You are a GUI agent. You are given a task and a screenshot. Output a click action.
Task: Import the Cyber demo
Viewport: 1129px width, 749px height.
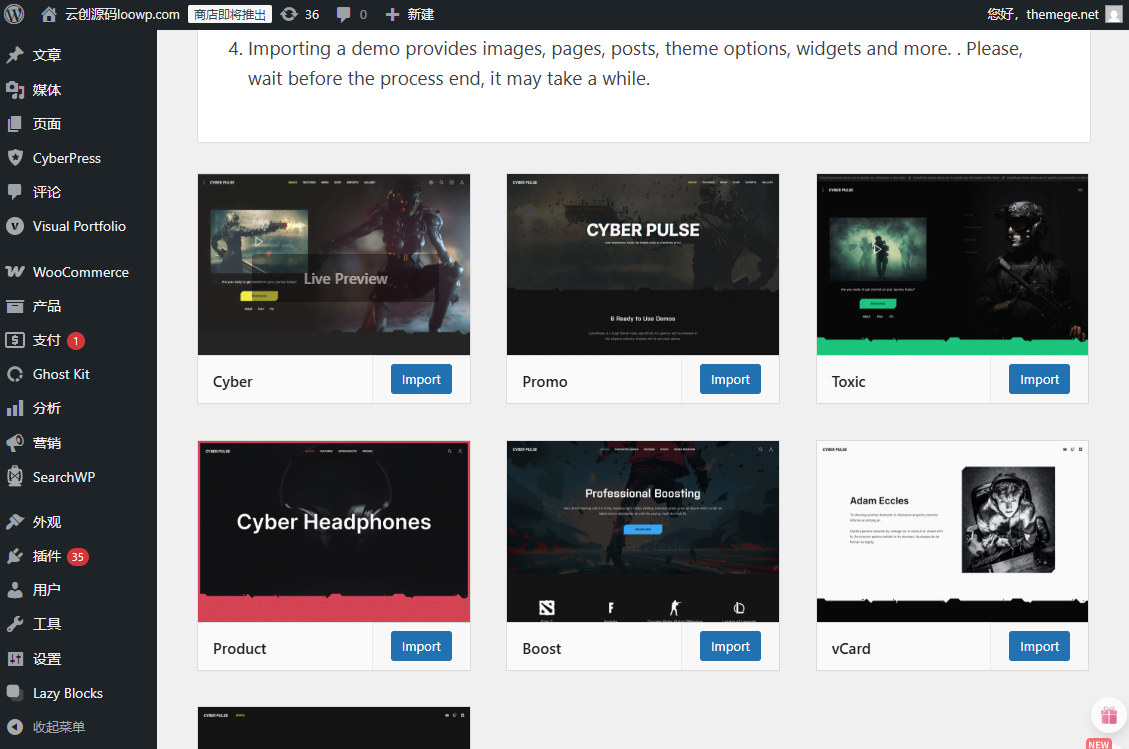pyautogui.click(x=421, y=379)
